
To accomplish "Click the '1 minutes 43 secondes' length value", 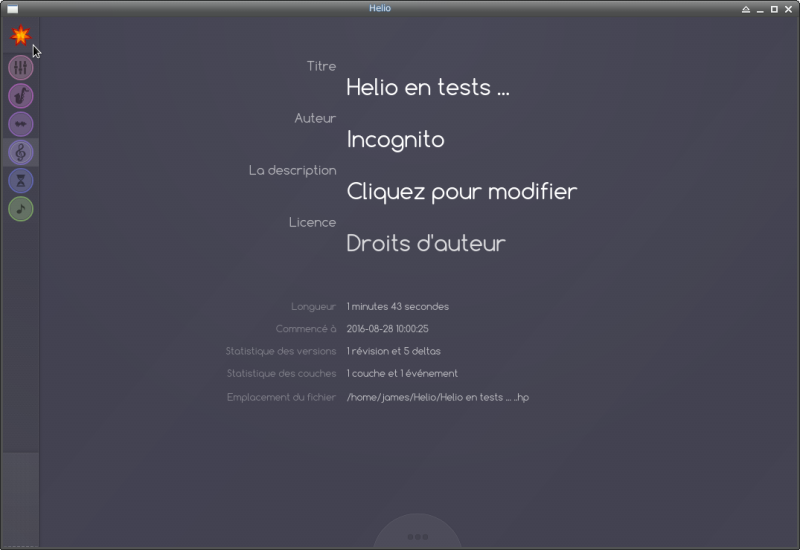I will 398,307.
